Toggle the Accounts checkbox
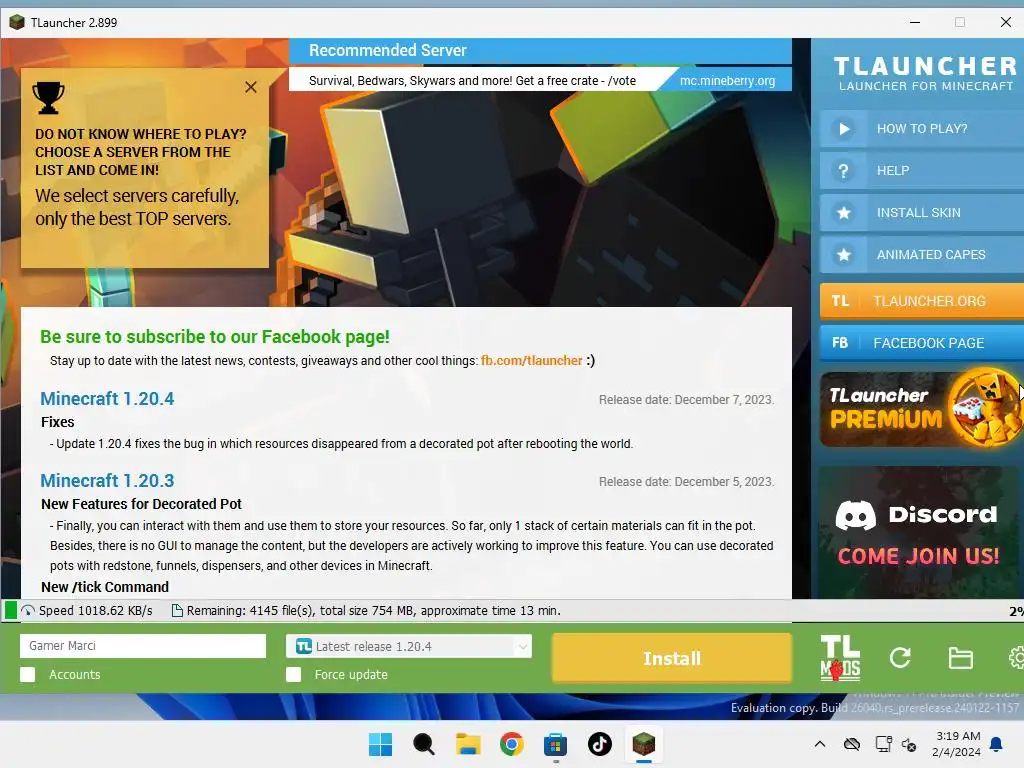Viewport: 1024px width, 768px height. coord(27,675)
